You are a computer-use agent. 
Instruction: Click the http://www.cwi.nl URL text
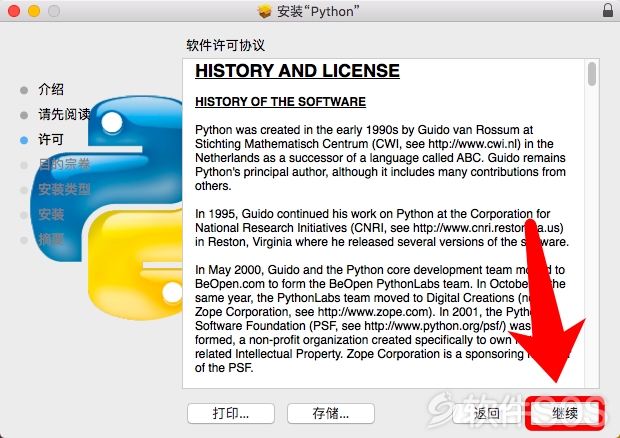tap(474, 144)
